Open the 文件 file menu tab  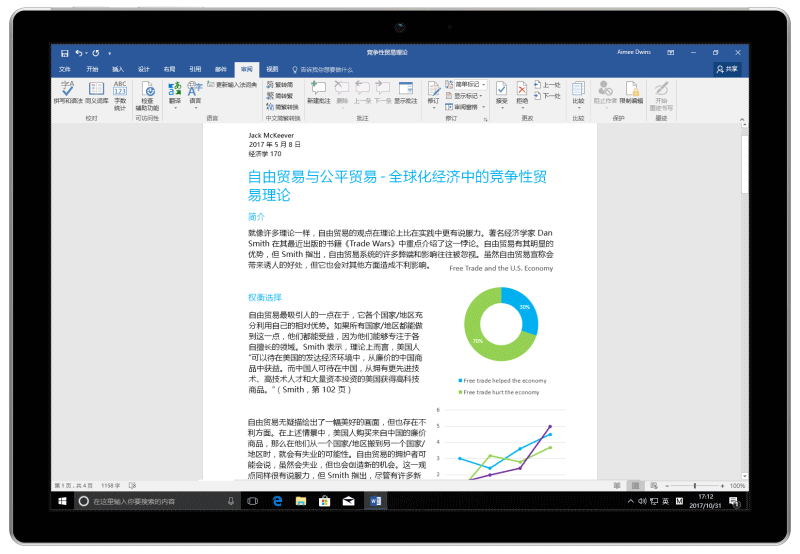(65, 69)
